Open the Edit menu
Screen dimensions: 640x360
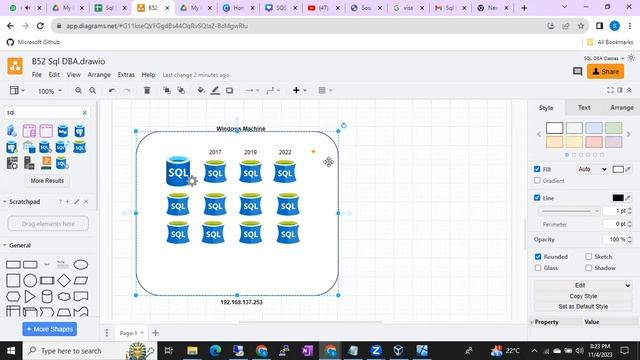click(54, 75)
